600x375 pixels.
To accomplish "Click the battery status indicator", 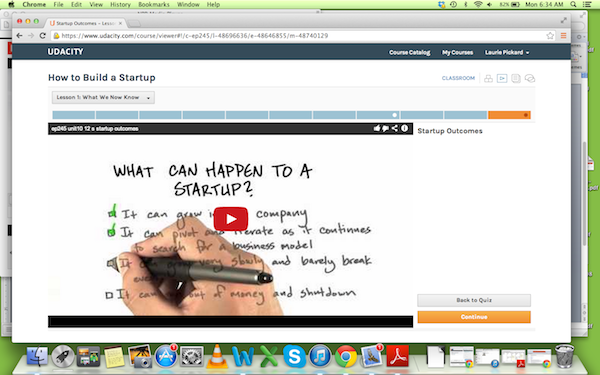I will click(x=510, y=4).
